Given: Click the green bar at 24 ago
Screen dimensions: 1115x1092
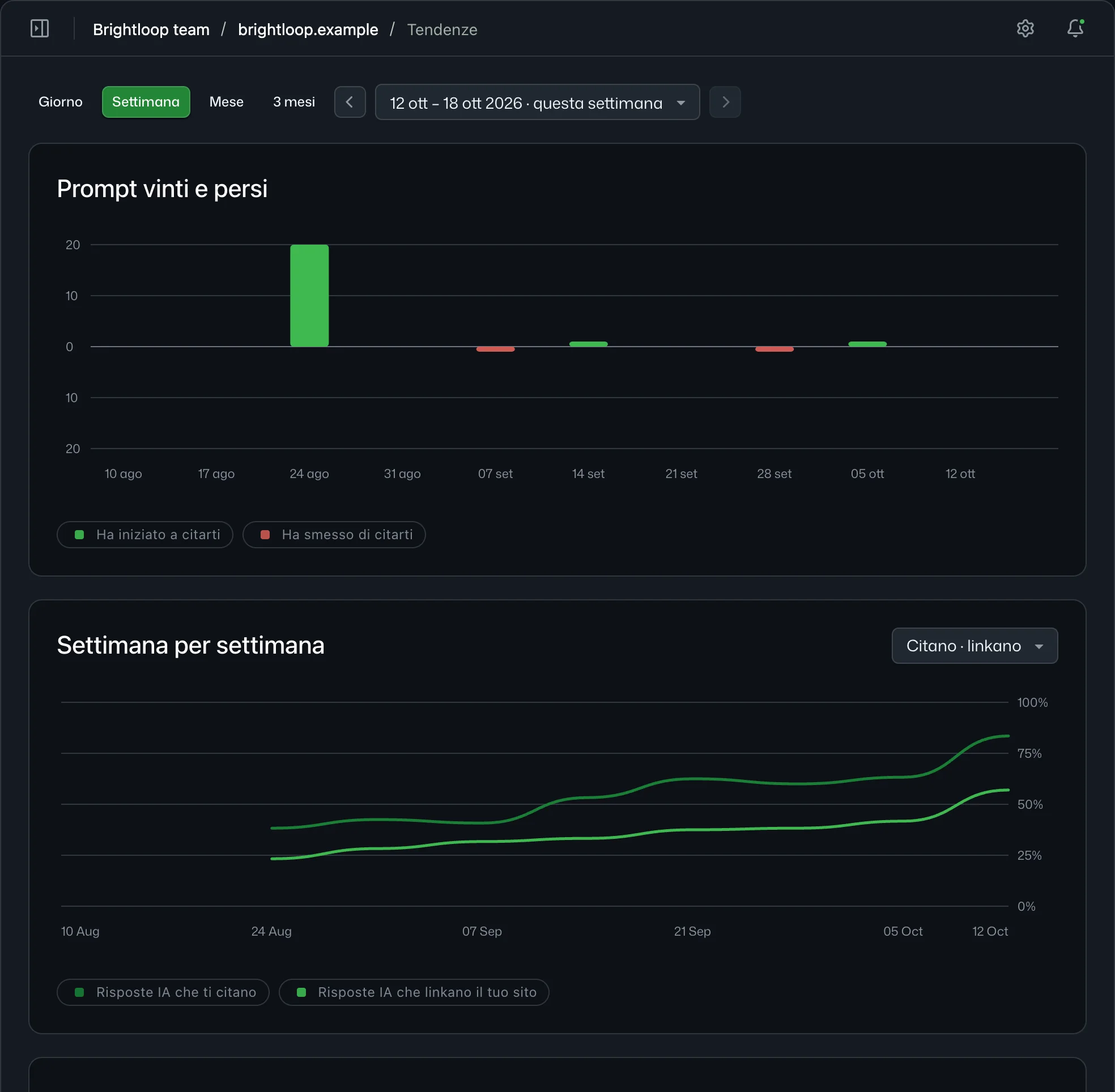Looking at the screenshot, I should coord(309,295).
